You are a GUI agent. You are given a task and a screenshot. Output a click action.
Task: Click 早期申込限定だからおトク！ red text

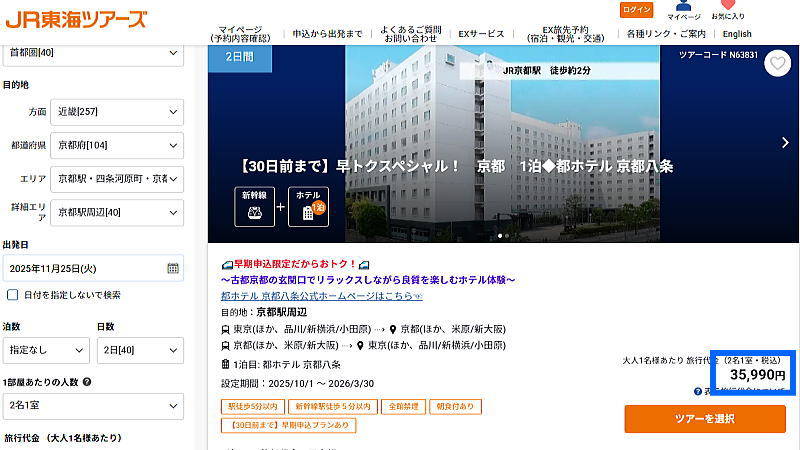point(295,264)
